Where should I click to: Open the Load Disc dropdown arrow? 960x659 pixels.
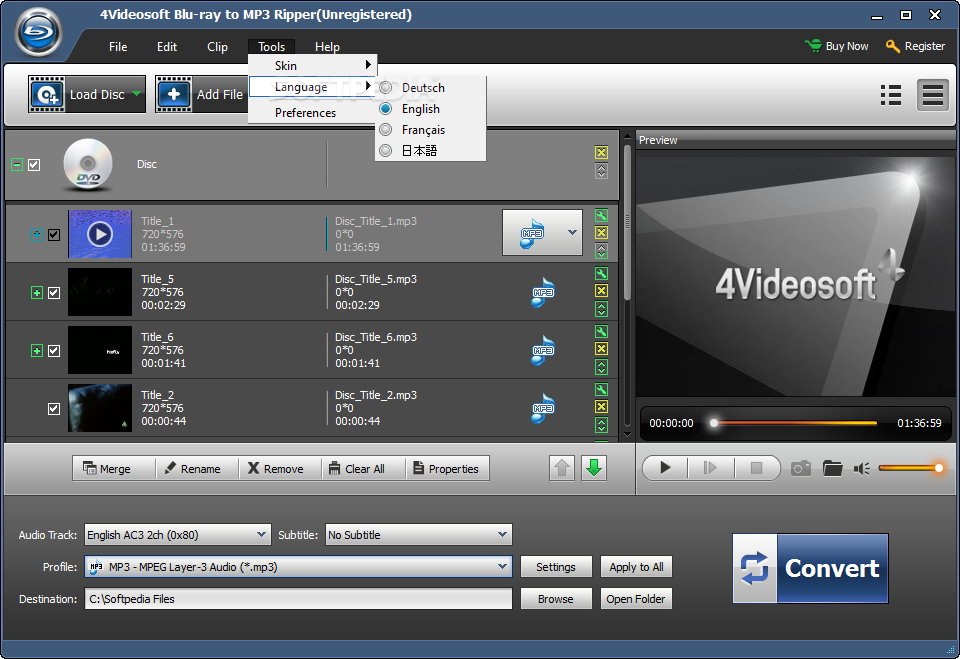tap(137, 94)
